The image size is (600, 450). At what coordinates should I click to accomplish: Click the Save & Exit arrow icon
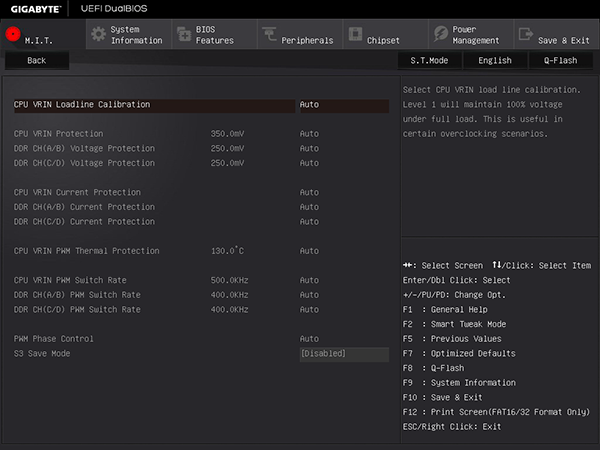click(525, 34)
